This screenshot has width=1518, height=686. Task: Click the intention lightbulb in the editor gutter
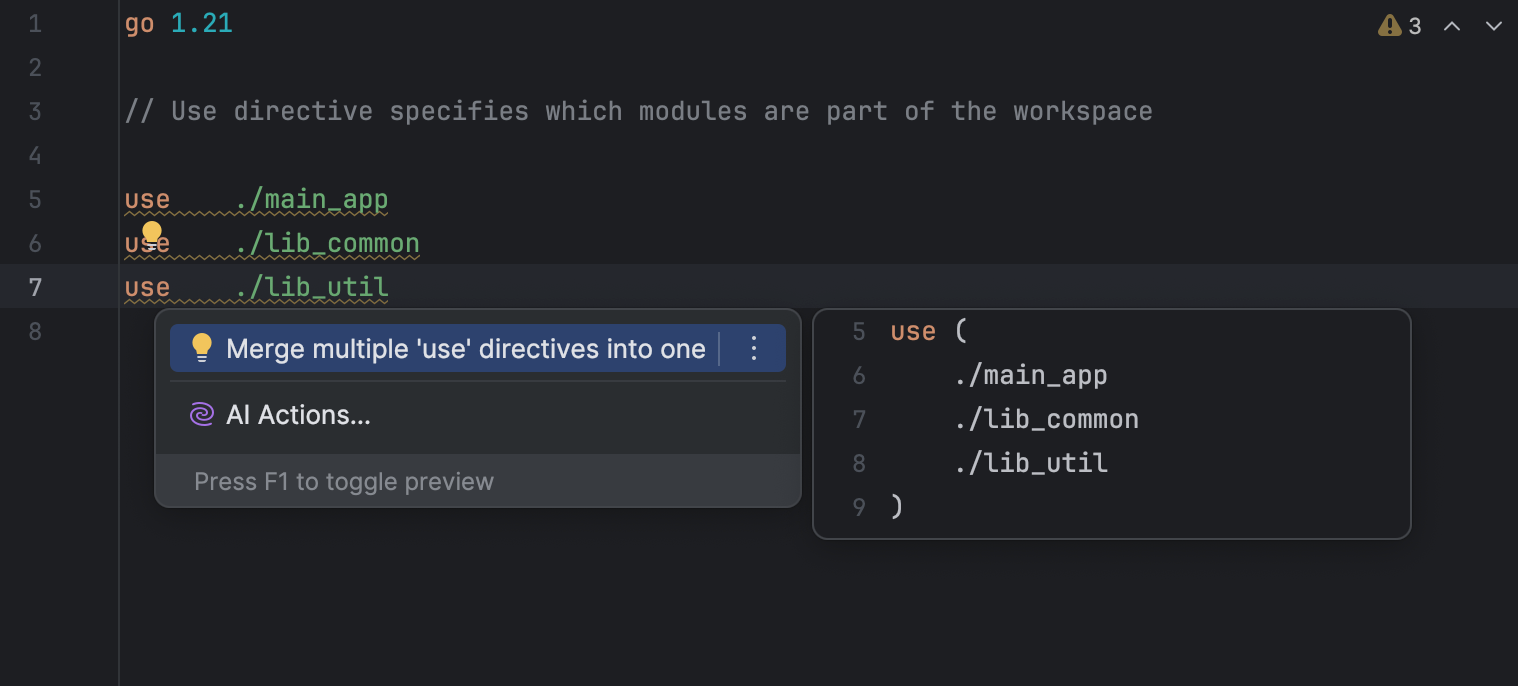click(151, 234)
